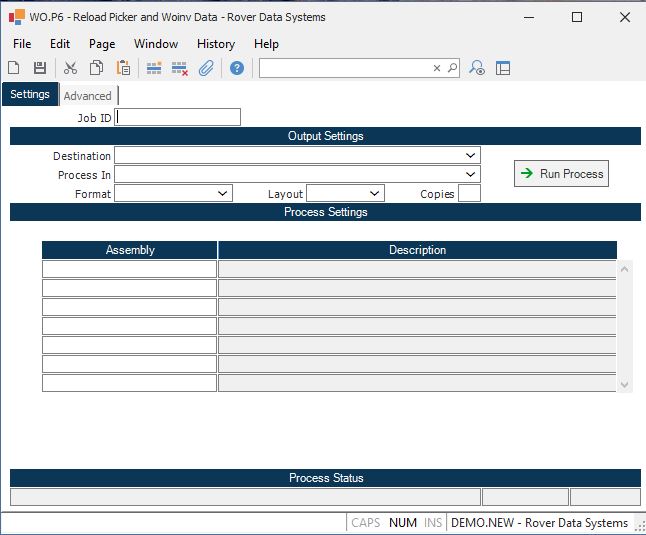Click the delete row icon

(180, 68)
